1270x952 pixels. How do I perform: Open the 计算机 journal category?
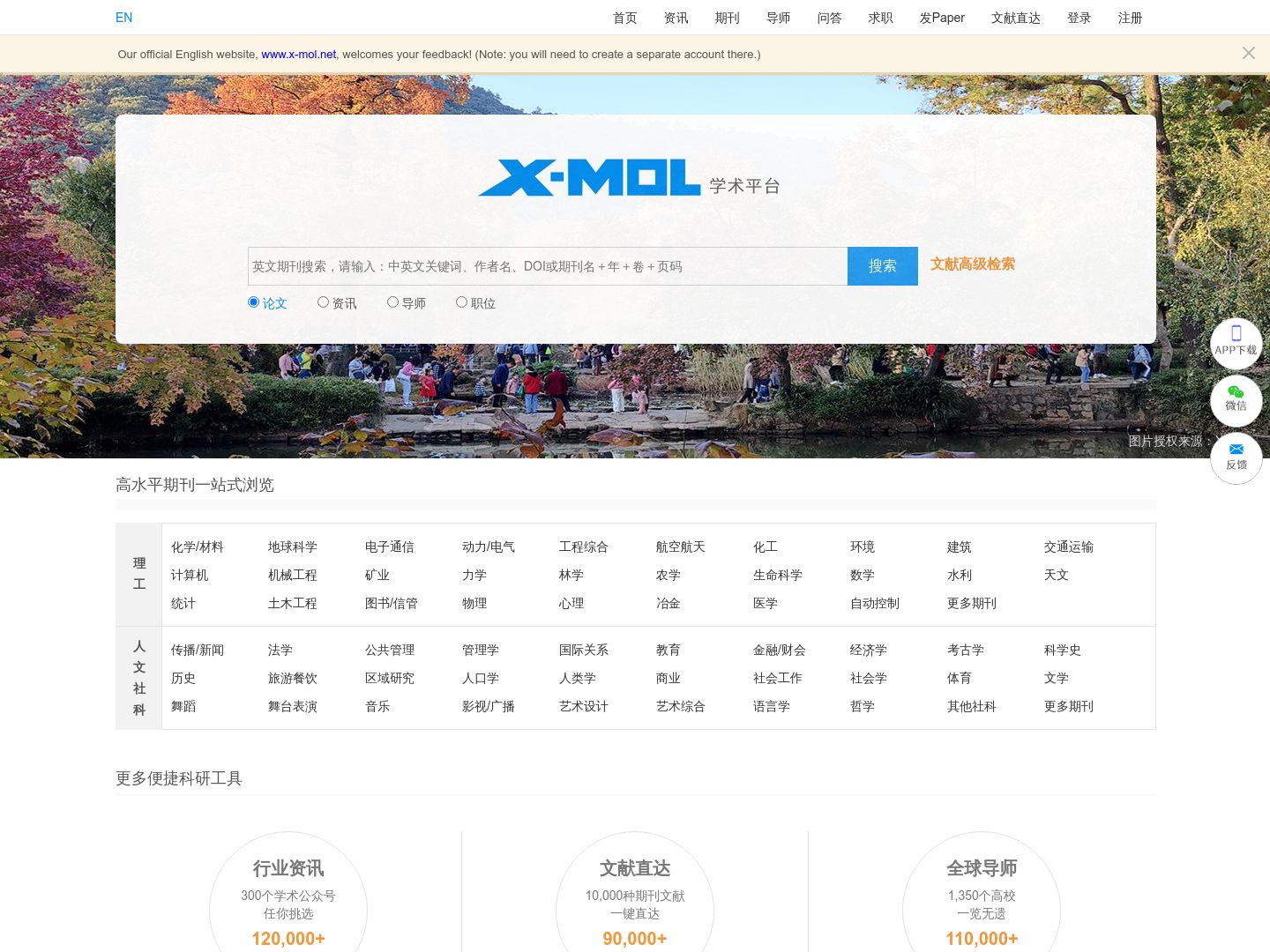tap(190, 575)
